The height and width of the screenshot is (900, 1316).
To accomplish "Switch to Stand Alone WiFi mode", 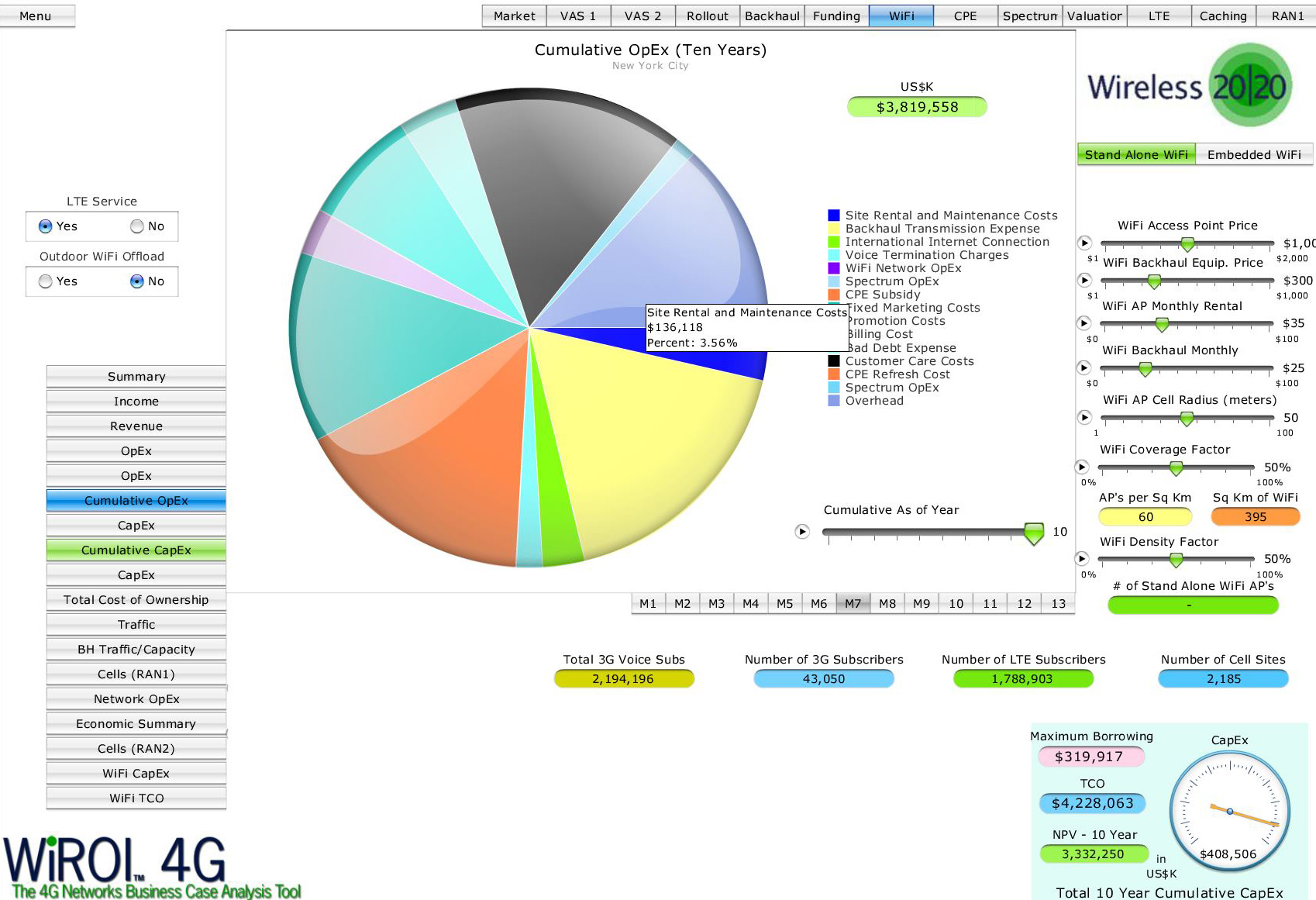I will (1136, 154).
